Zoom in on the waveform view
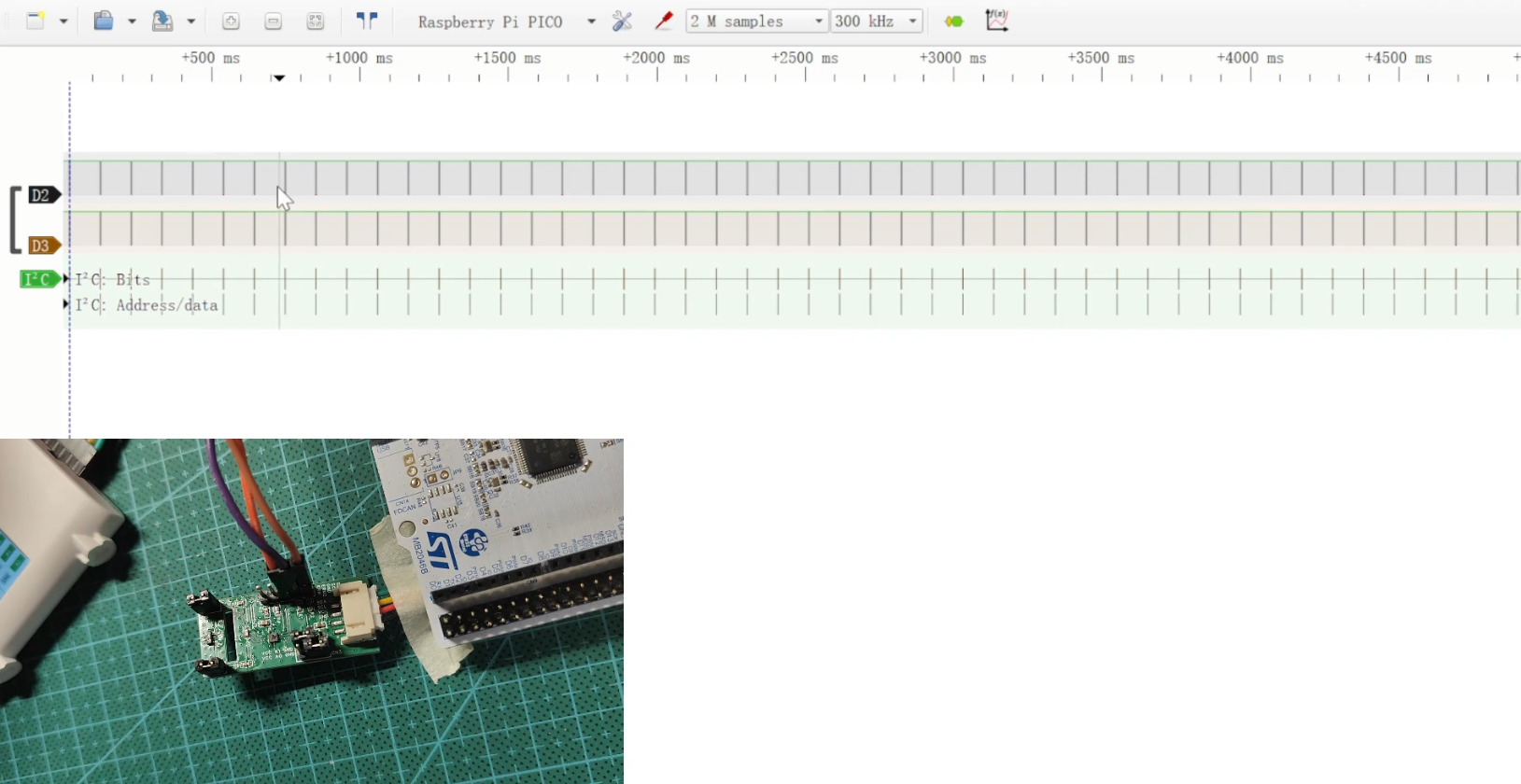 coord(232,21)
